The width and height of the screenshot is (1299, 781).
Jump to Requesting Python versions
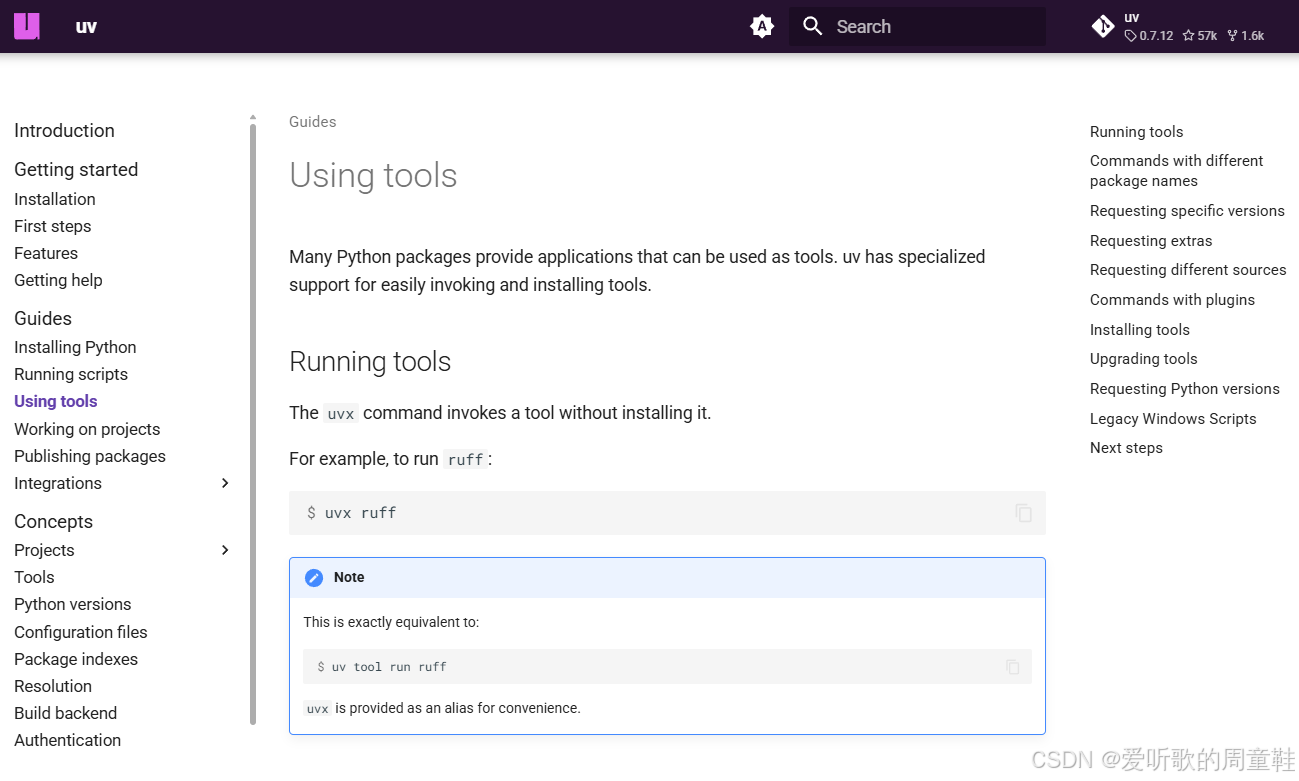[1185, 389]
